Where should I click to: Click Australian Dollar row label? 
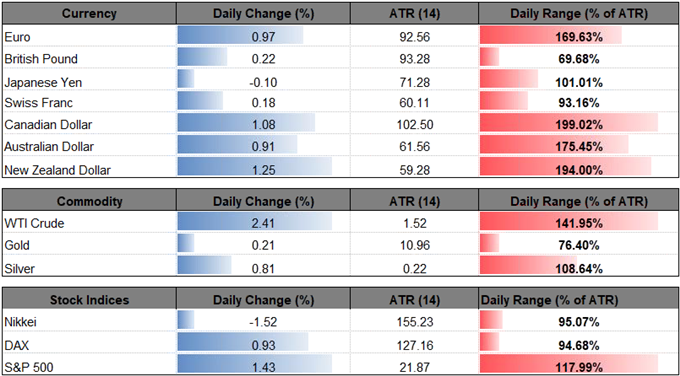pyautogui.click(x=49, y=147)
